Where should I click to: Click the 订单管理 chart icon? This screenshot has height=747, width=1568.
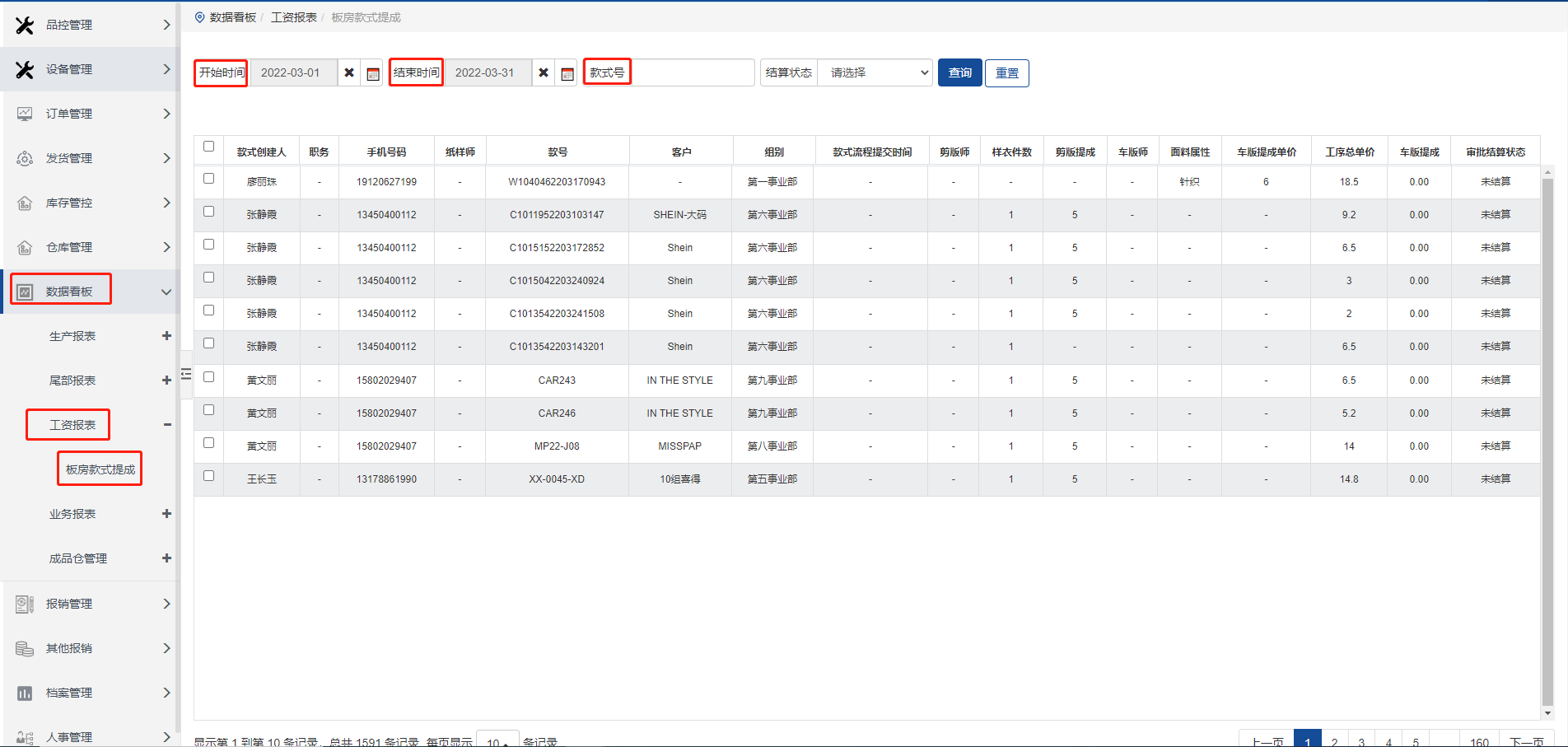click(25, 114)
